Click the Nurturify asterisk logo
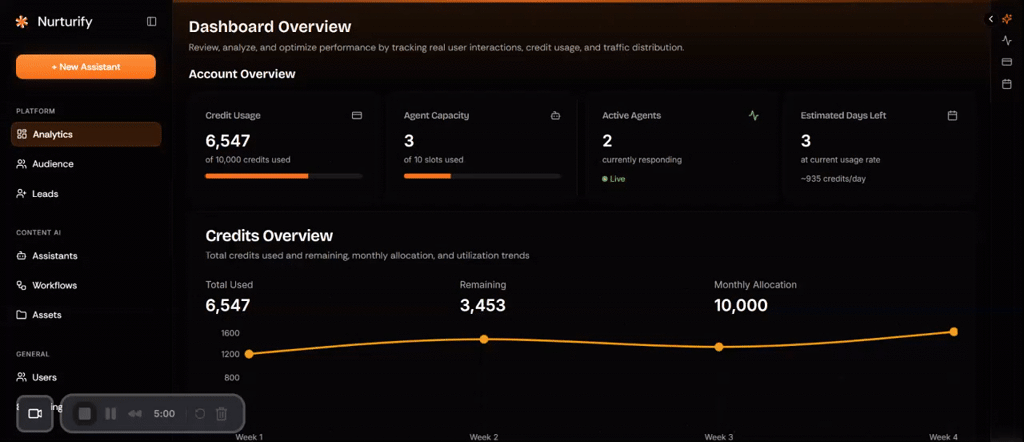This screenshot has width=1024, height=442. [x=22, y=22]
